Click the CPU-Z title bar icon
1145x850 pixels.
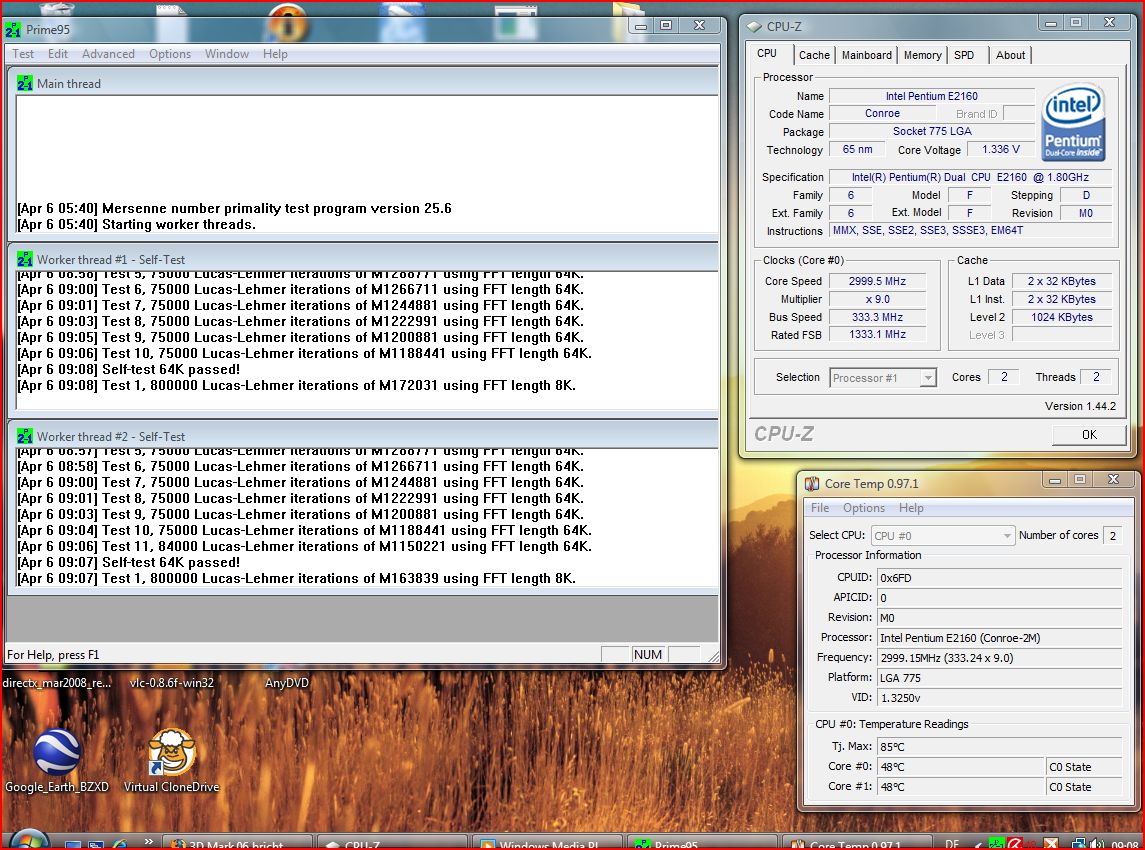754,26
